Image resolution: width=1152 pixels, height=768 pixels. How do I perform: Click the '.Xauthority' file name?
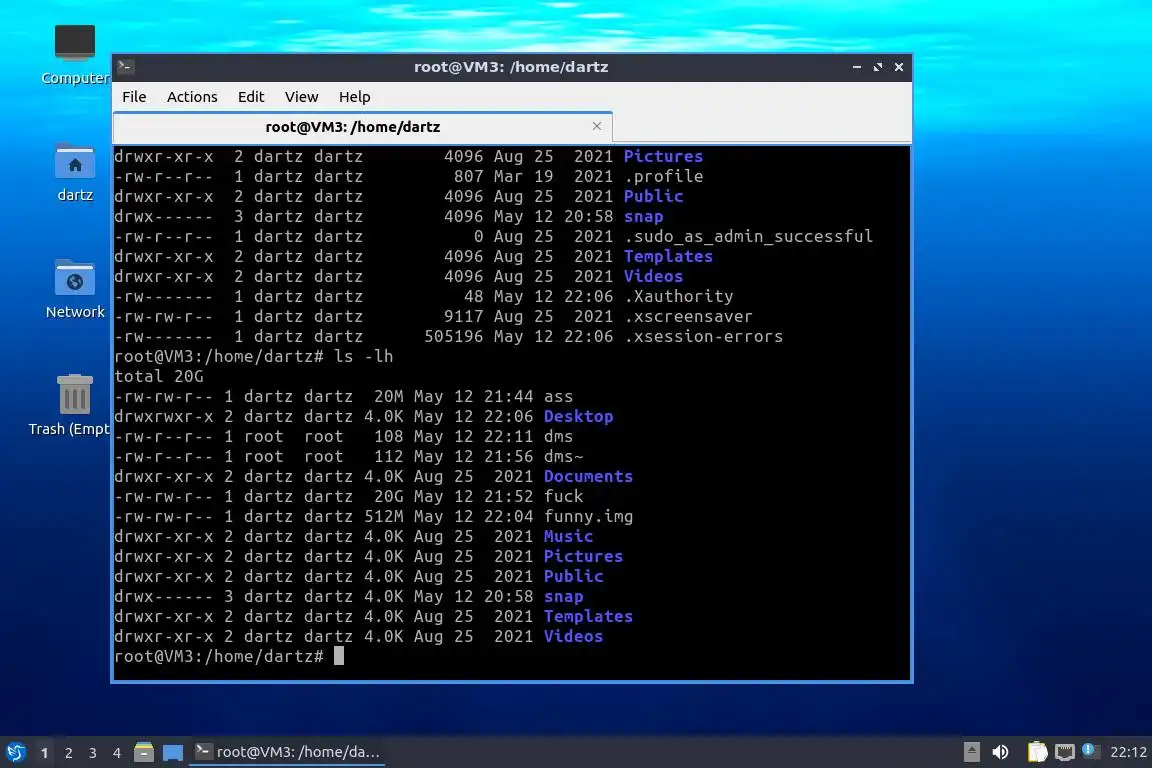(x=679, y=296)
